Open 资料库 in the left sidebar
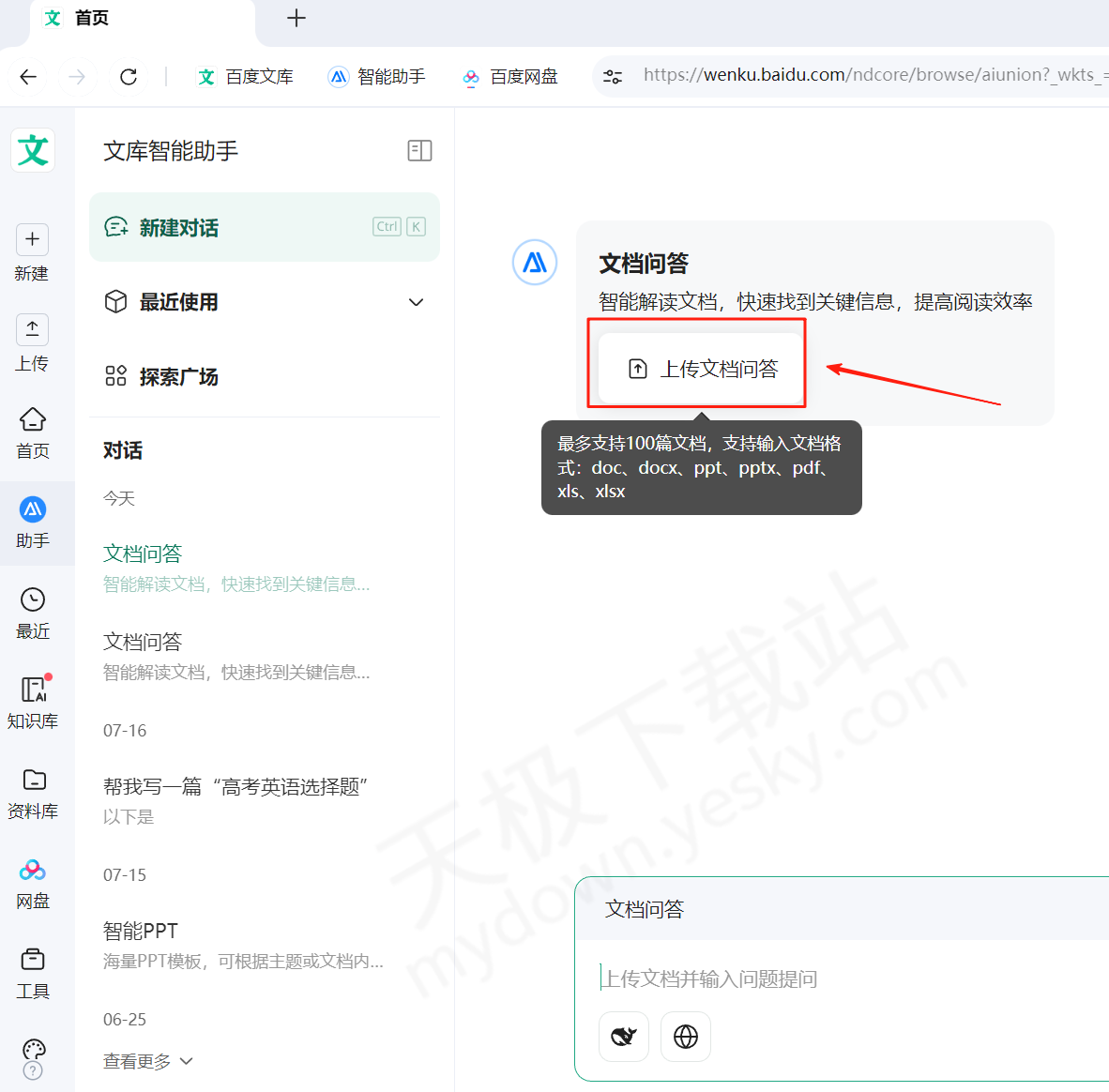The image size is (1109, 1092). tap(33, 793)
